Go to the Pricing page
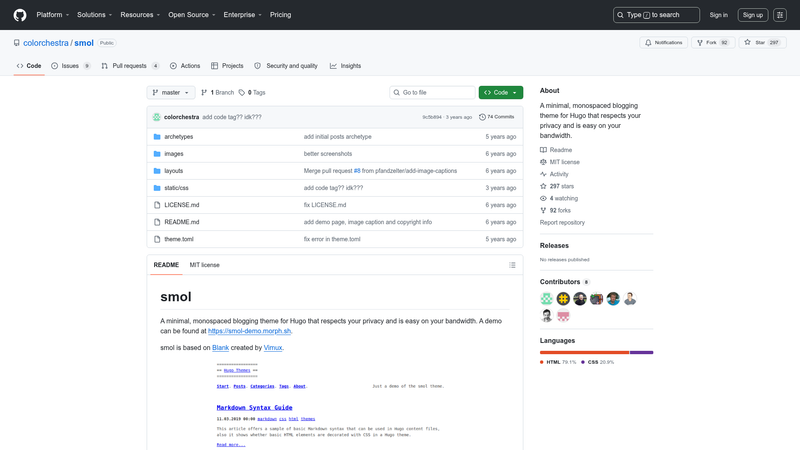Image resolution: width=800 pixels, height=450 pixels. pos(281,15)
